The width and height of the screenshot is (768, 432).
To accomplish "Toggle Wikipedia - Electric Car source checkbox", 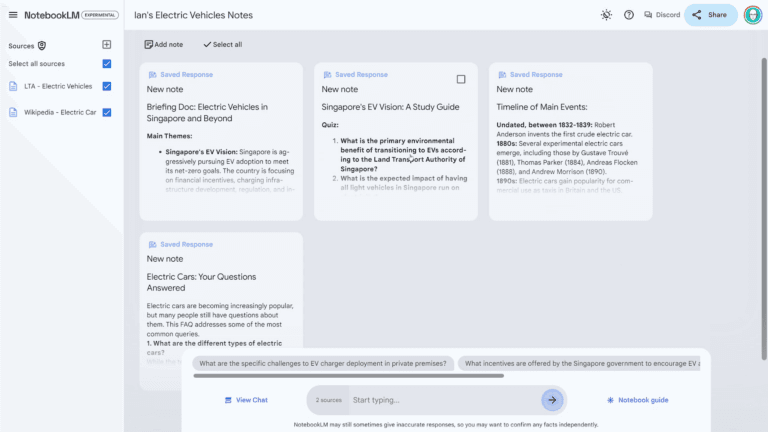I will pos(107,112).
